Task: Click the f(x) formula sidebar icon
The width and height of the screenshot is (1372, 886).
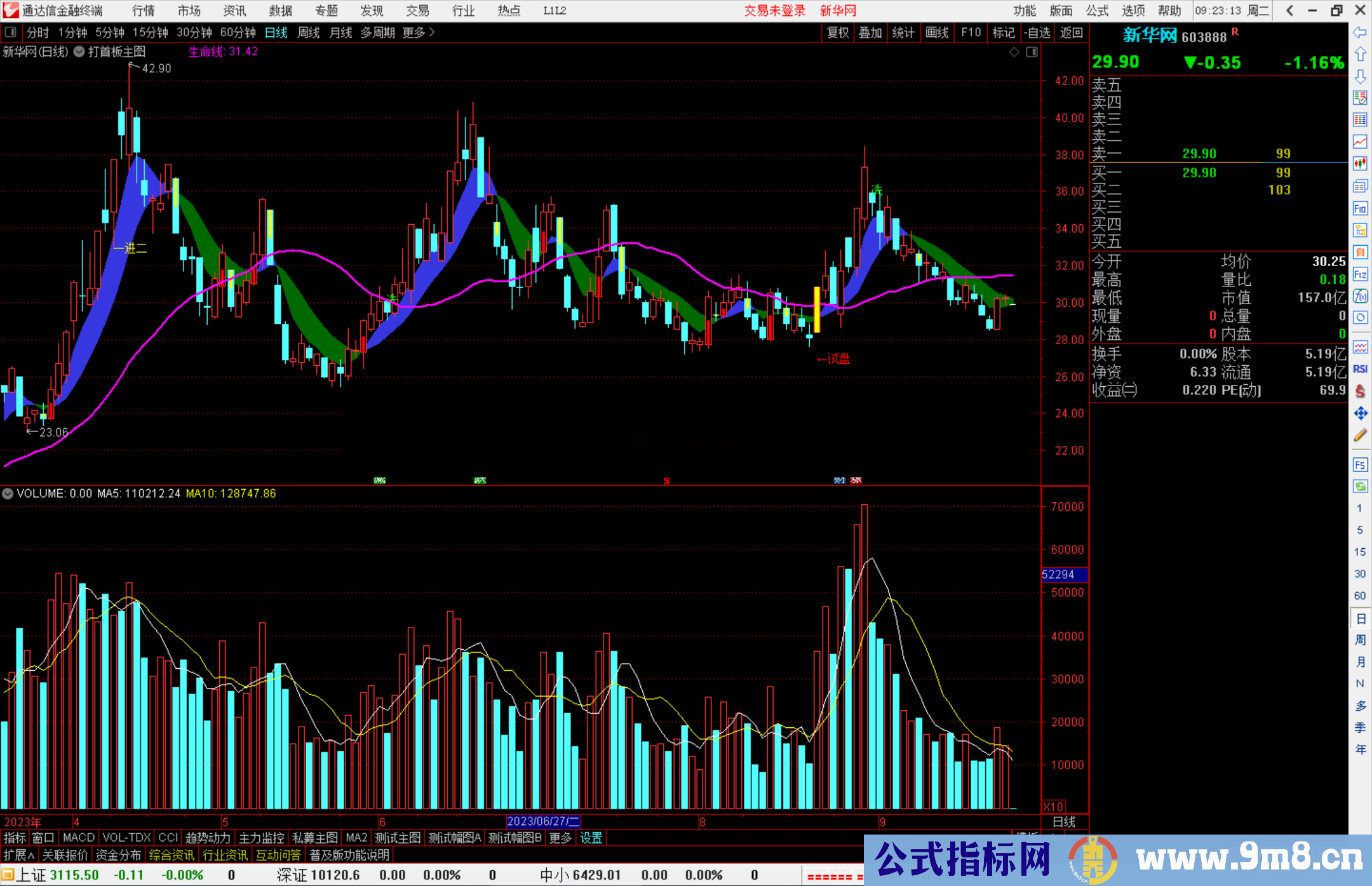Action: (1360, 296)
